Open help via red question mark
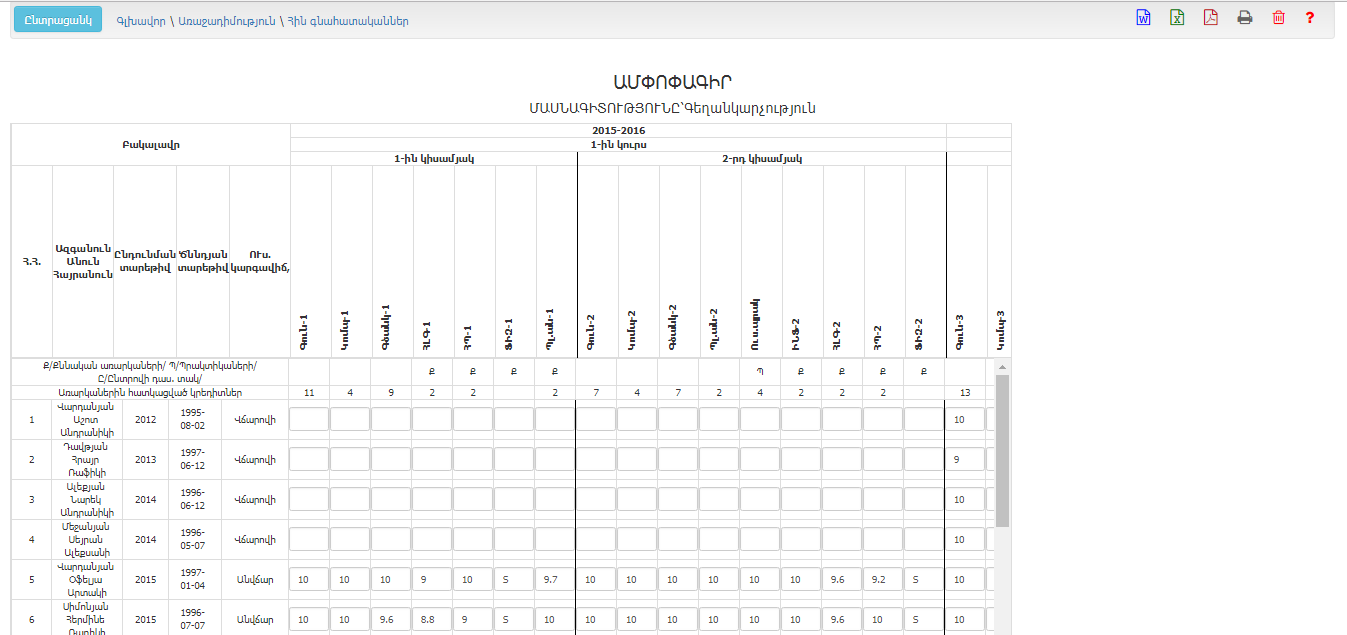The image size is (1347, 635). (1310, 18)
